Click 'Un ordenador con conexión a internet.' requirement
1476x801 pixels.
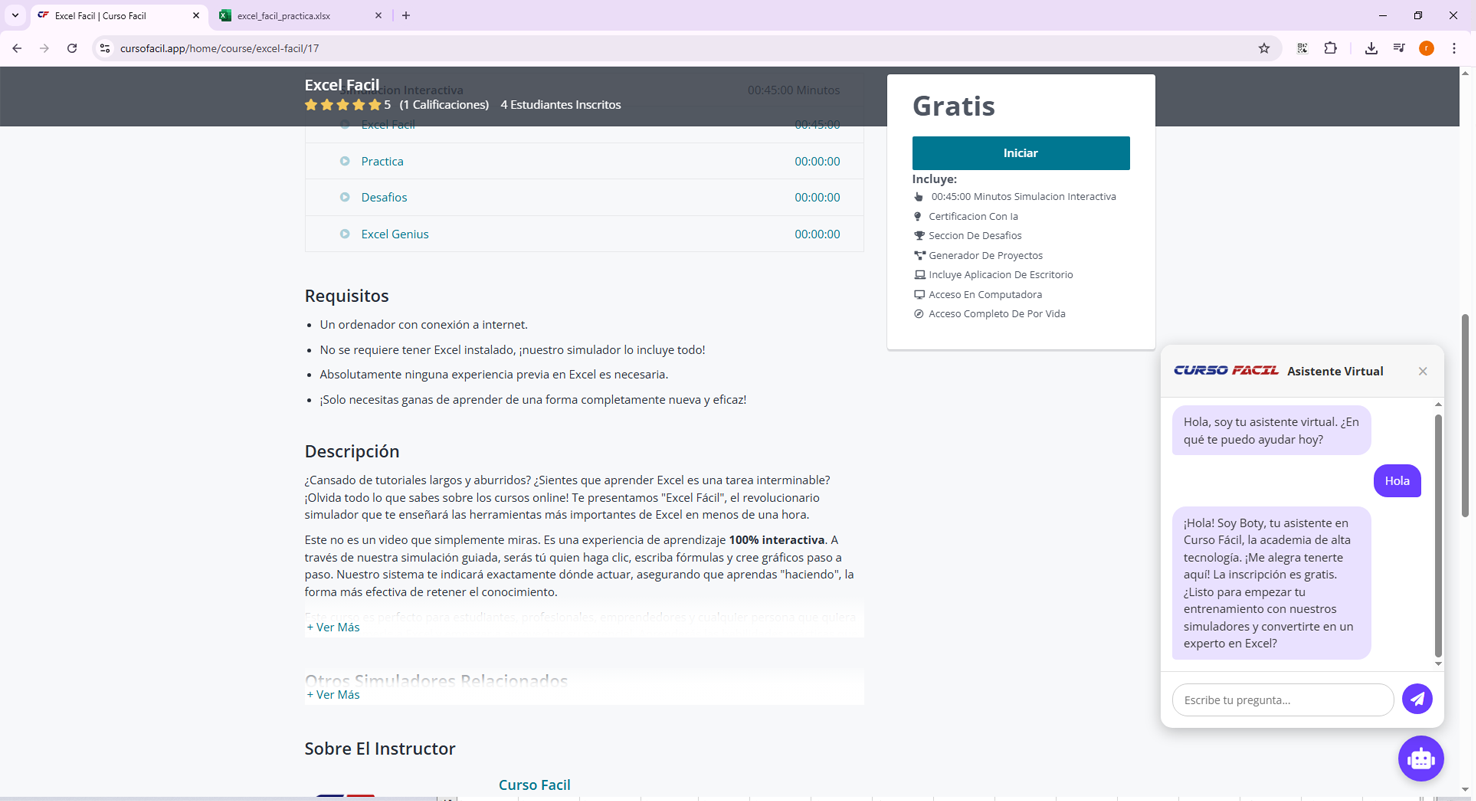[x=424, y=324]
